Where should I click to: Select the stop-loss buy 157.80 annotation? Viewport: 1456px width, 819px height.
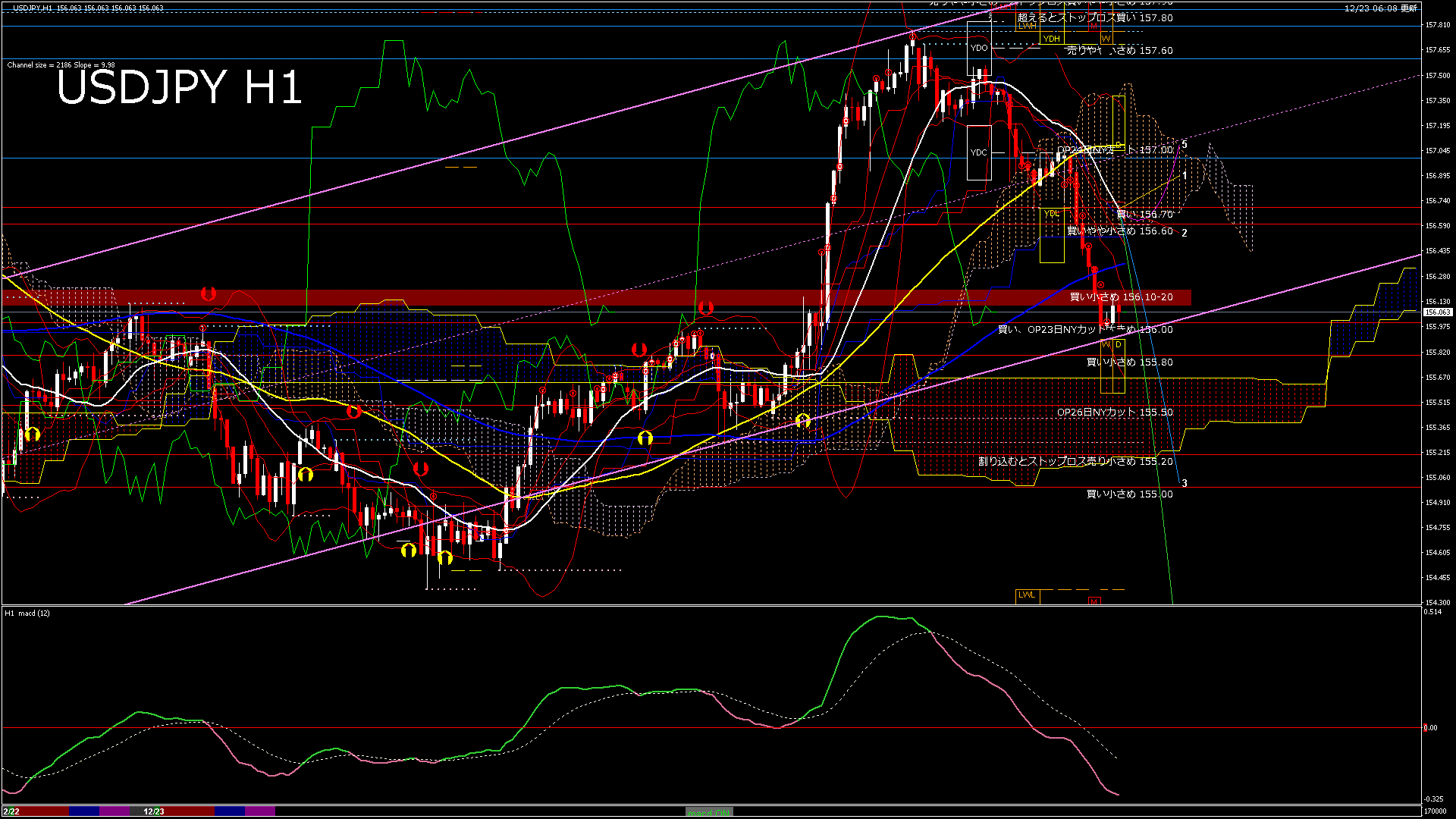1095,17
